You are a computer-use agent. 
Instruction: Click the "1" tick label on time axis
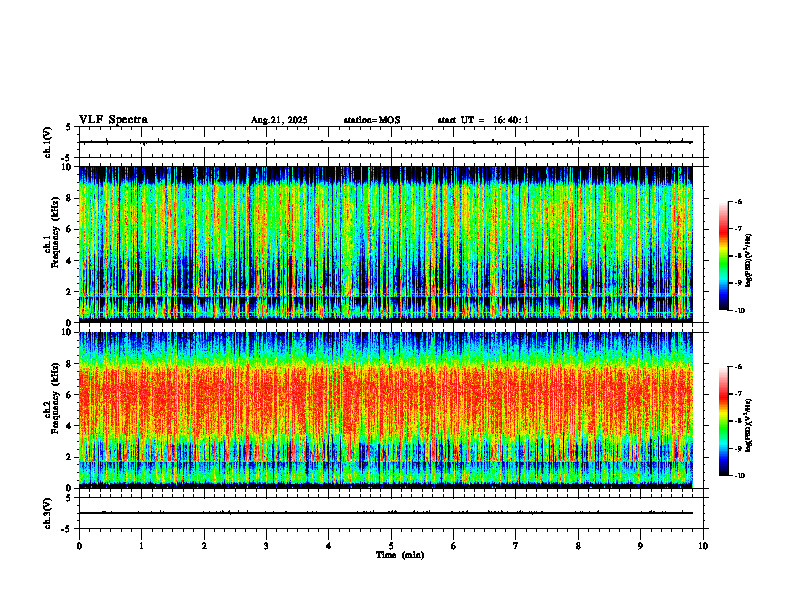coord(141,546)
